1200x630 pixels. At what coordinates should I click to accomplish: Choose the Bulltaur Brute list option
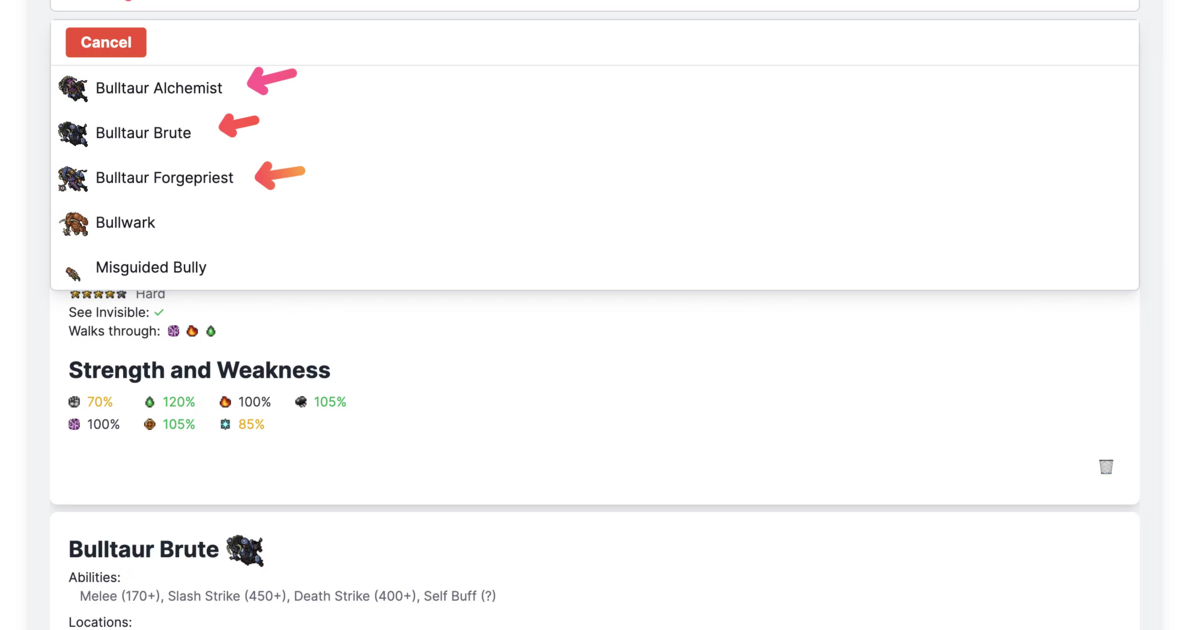click(594, 133)
